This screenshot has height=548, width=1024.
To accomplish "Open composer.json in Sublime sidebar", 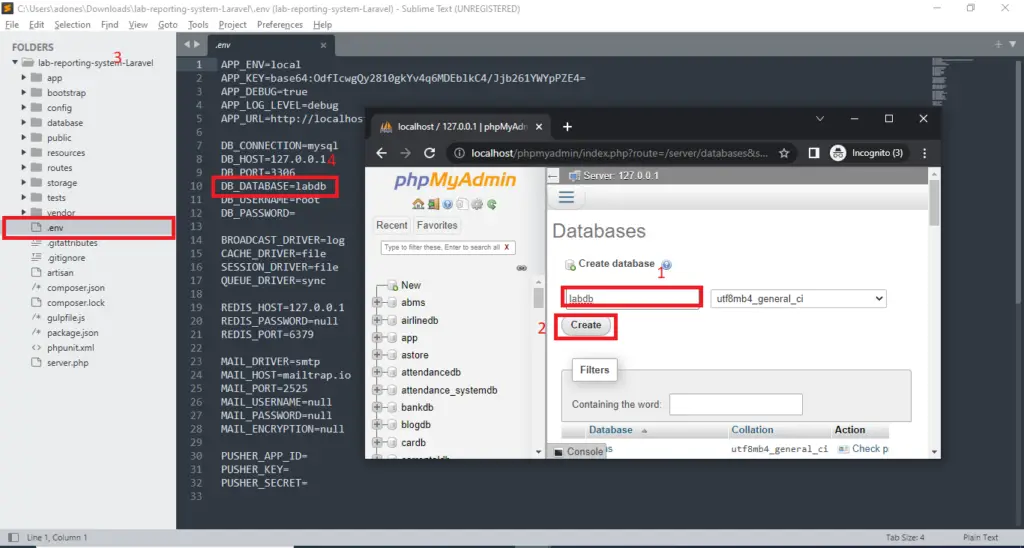I will pyautogui.click(x=76, y=288).
